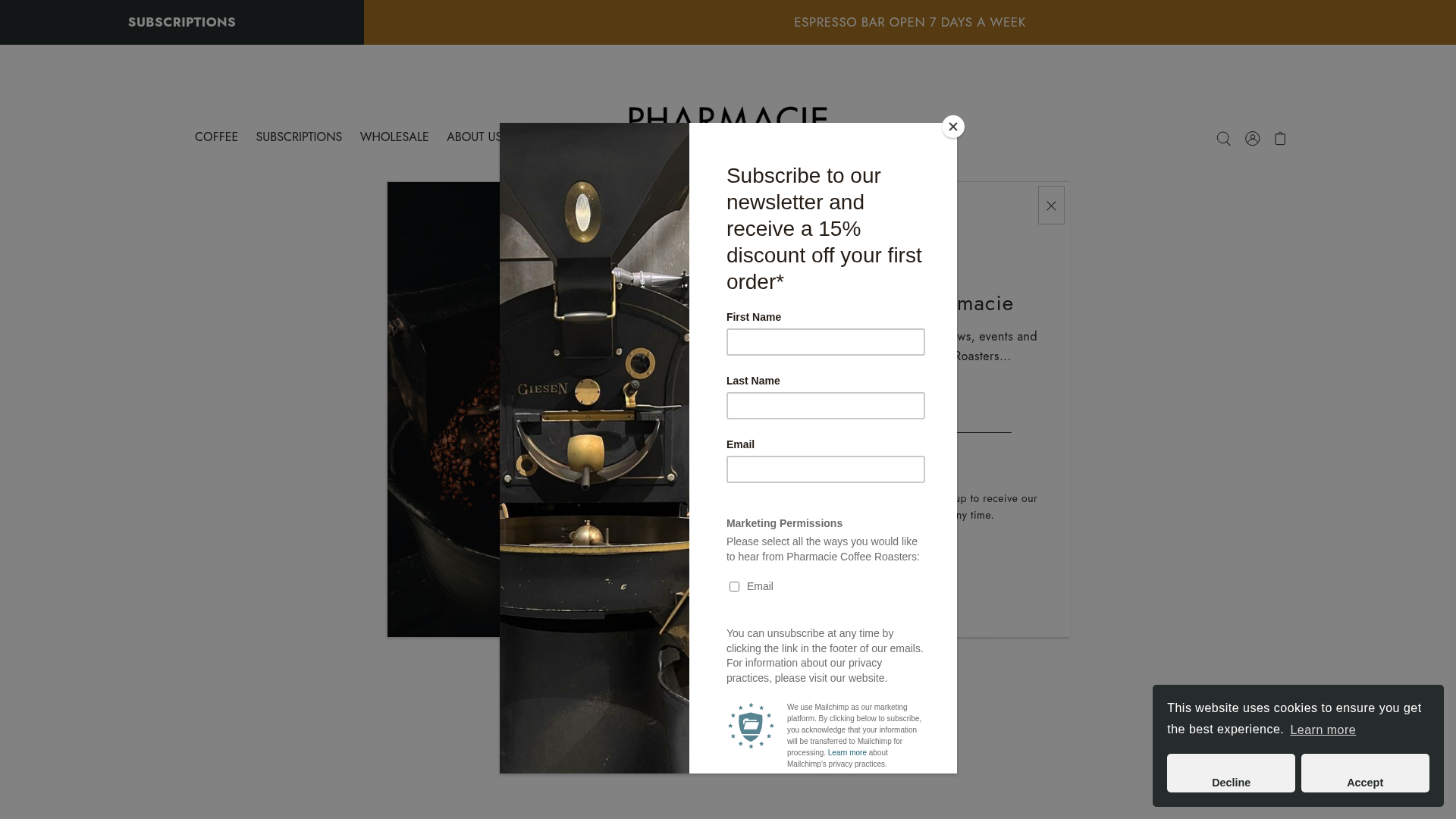The height and width of the screenshot is (819, 1456).
Task: Dismiss the Pharmacie signup modal with X
Action: 1051,206
